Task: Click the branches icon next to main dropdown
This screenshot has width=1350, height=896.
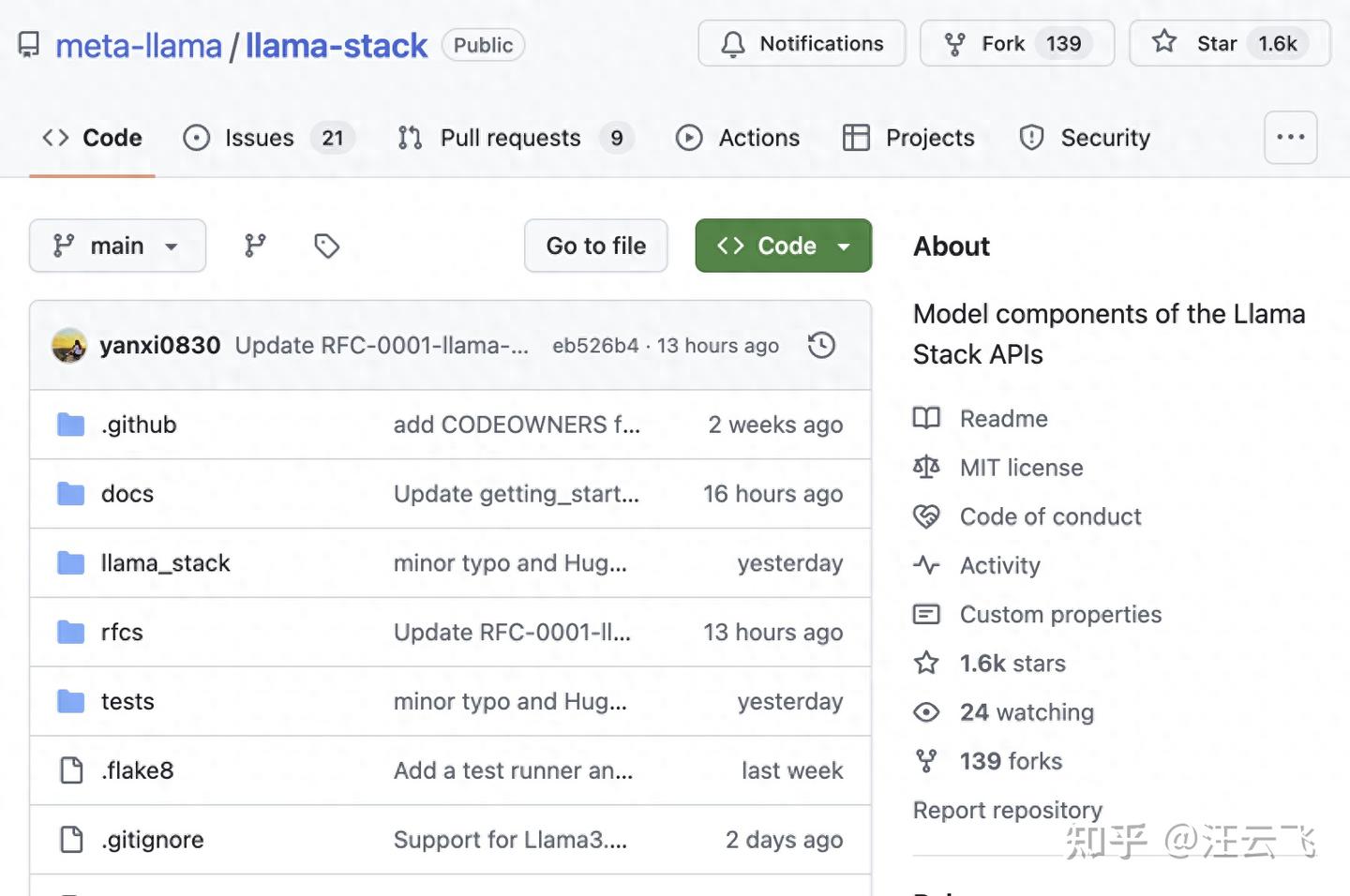Action: point(254,246)
